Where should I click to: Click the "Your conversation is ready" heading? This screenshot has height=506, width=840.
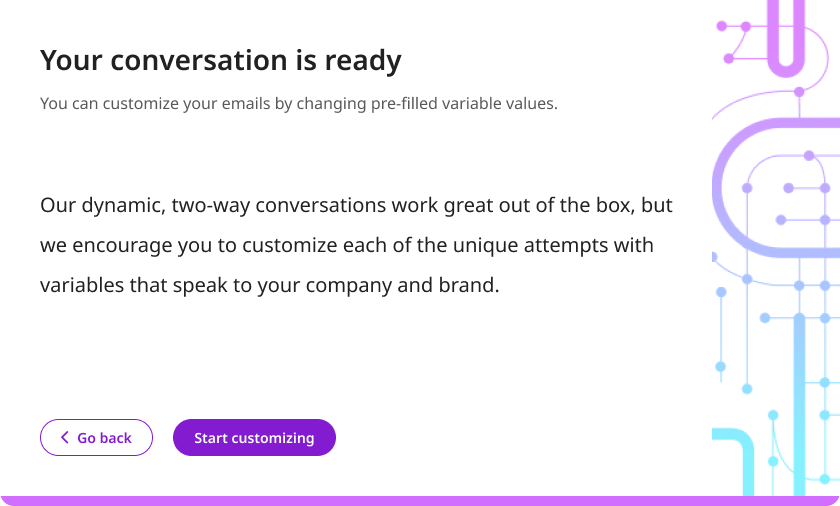pyautogui.click(x=221, y=60)
